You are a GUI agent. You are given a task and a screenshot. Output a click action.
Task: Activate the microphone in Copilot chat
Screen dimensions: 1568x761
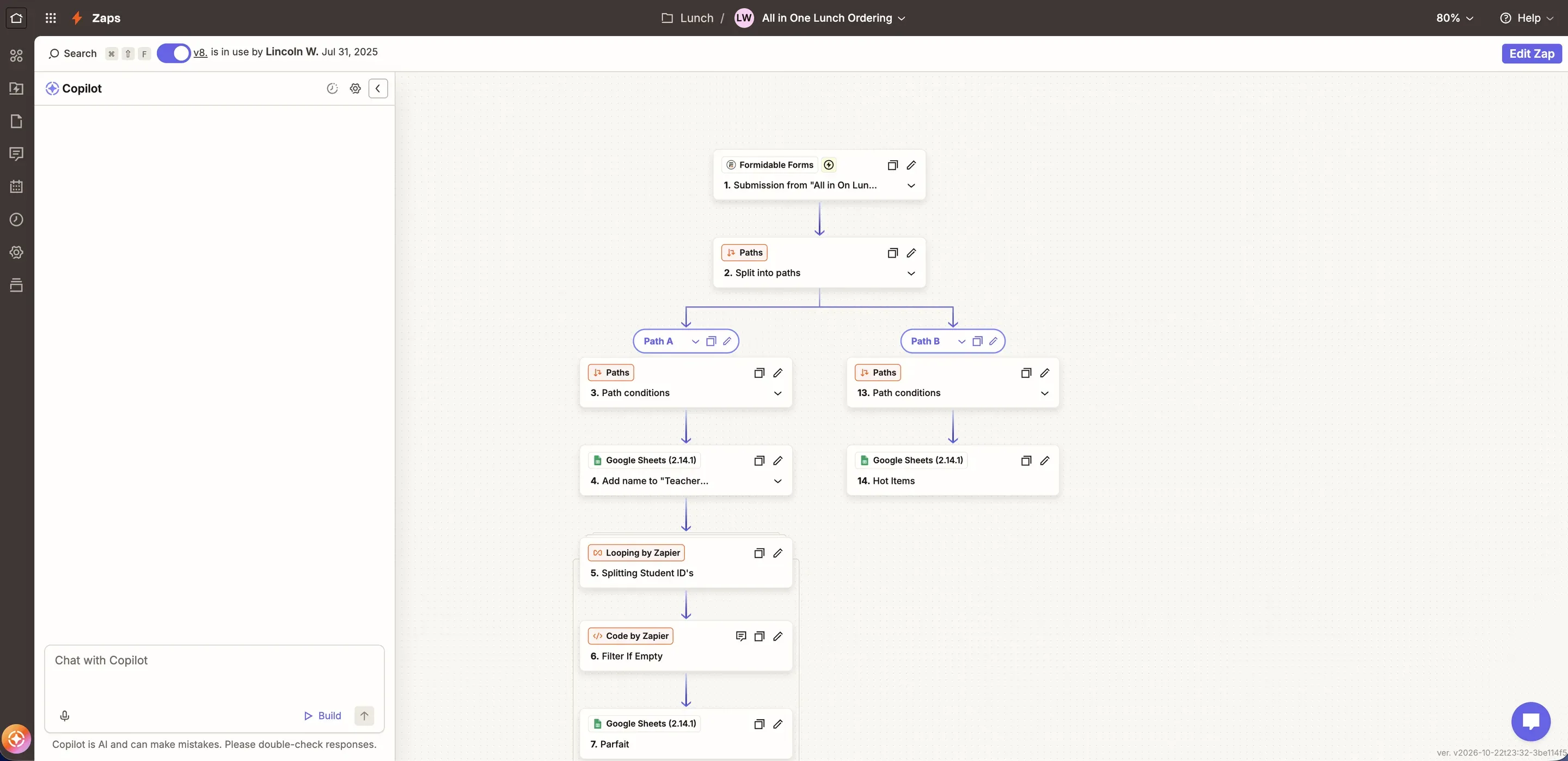click(x=65, y=716)
